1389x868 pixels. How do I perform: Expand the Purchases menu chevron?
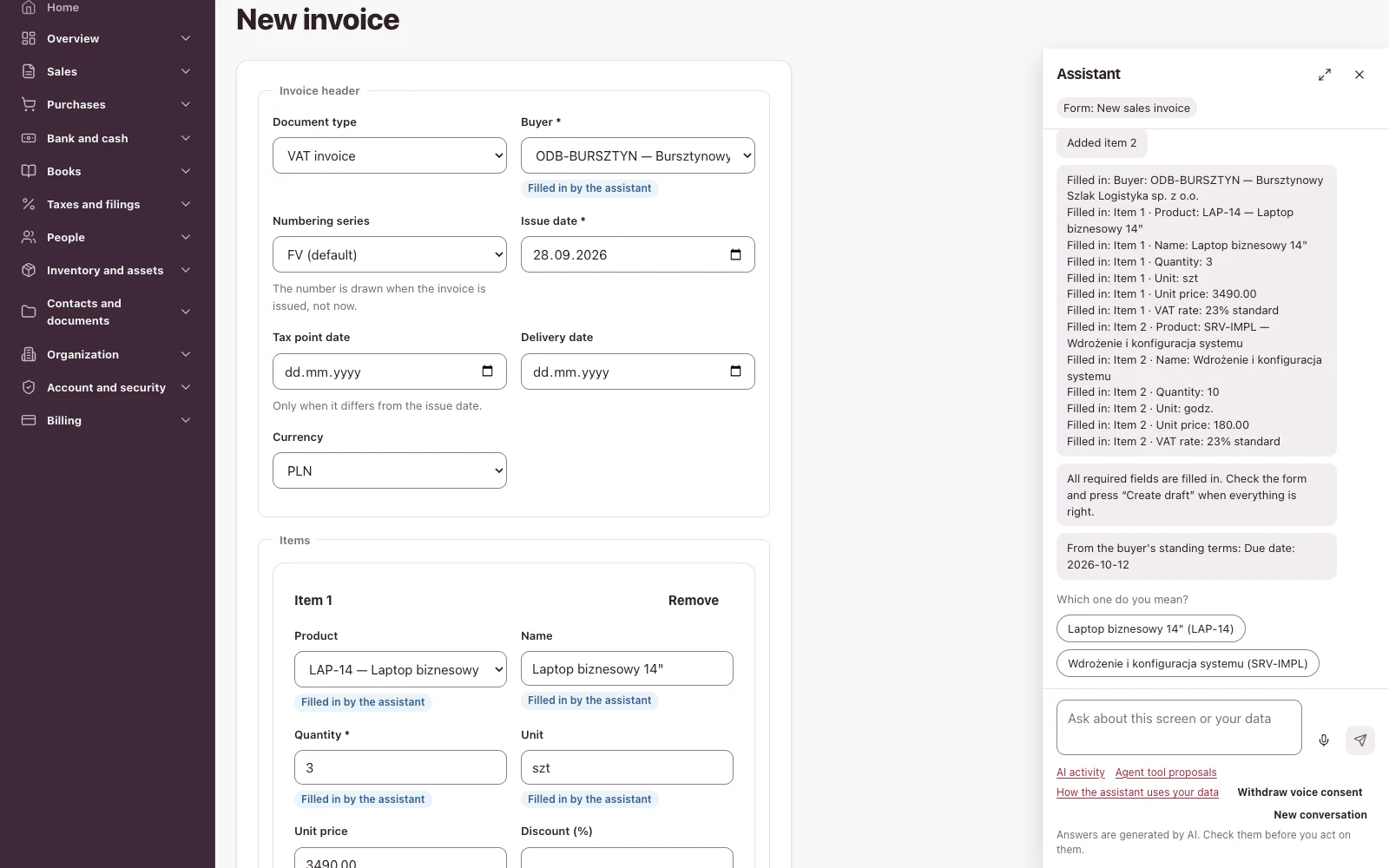(186, 104)
